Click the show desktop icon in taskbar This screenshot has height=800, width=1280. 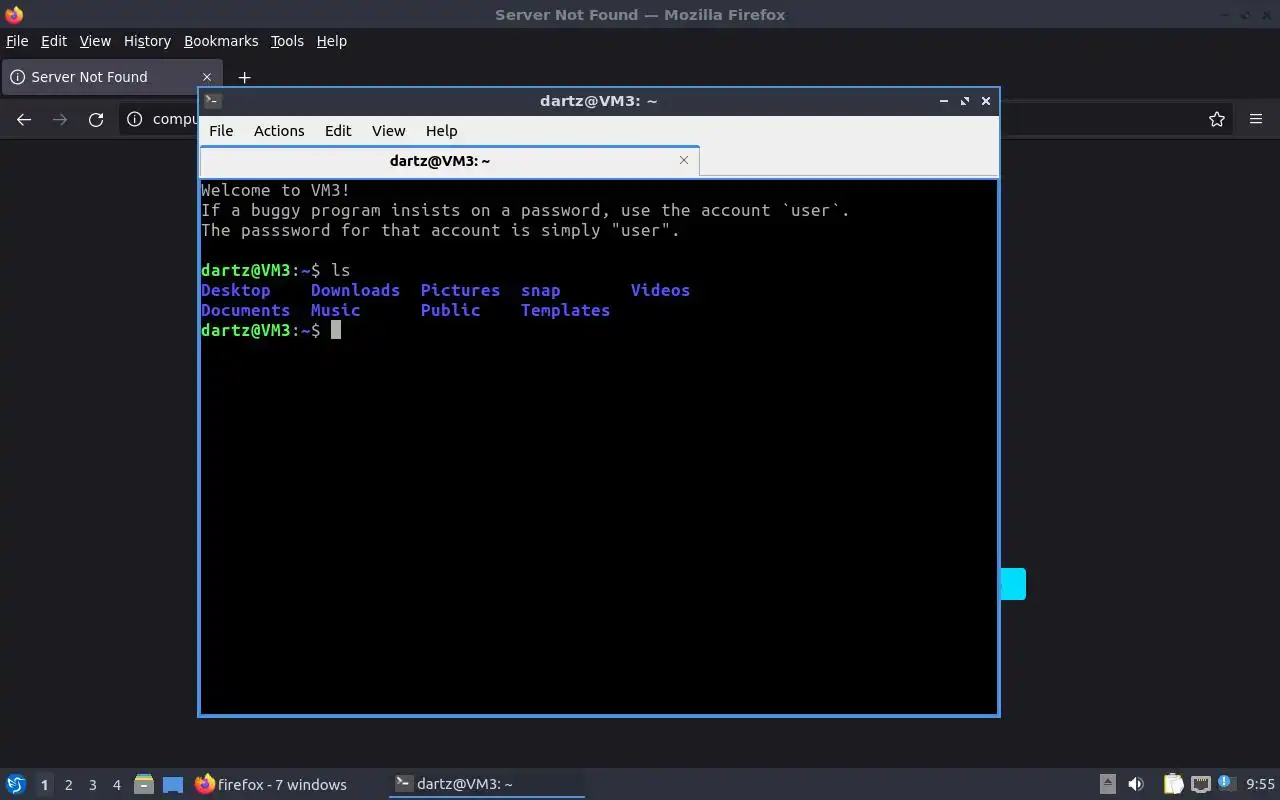(x=173, y=785)
